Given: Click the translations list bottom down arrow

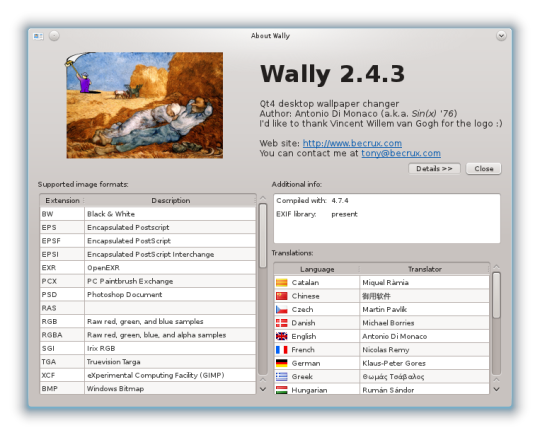Looking at the screenshot, I should 496,389.
